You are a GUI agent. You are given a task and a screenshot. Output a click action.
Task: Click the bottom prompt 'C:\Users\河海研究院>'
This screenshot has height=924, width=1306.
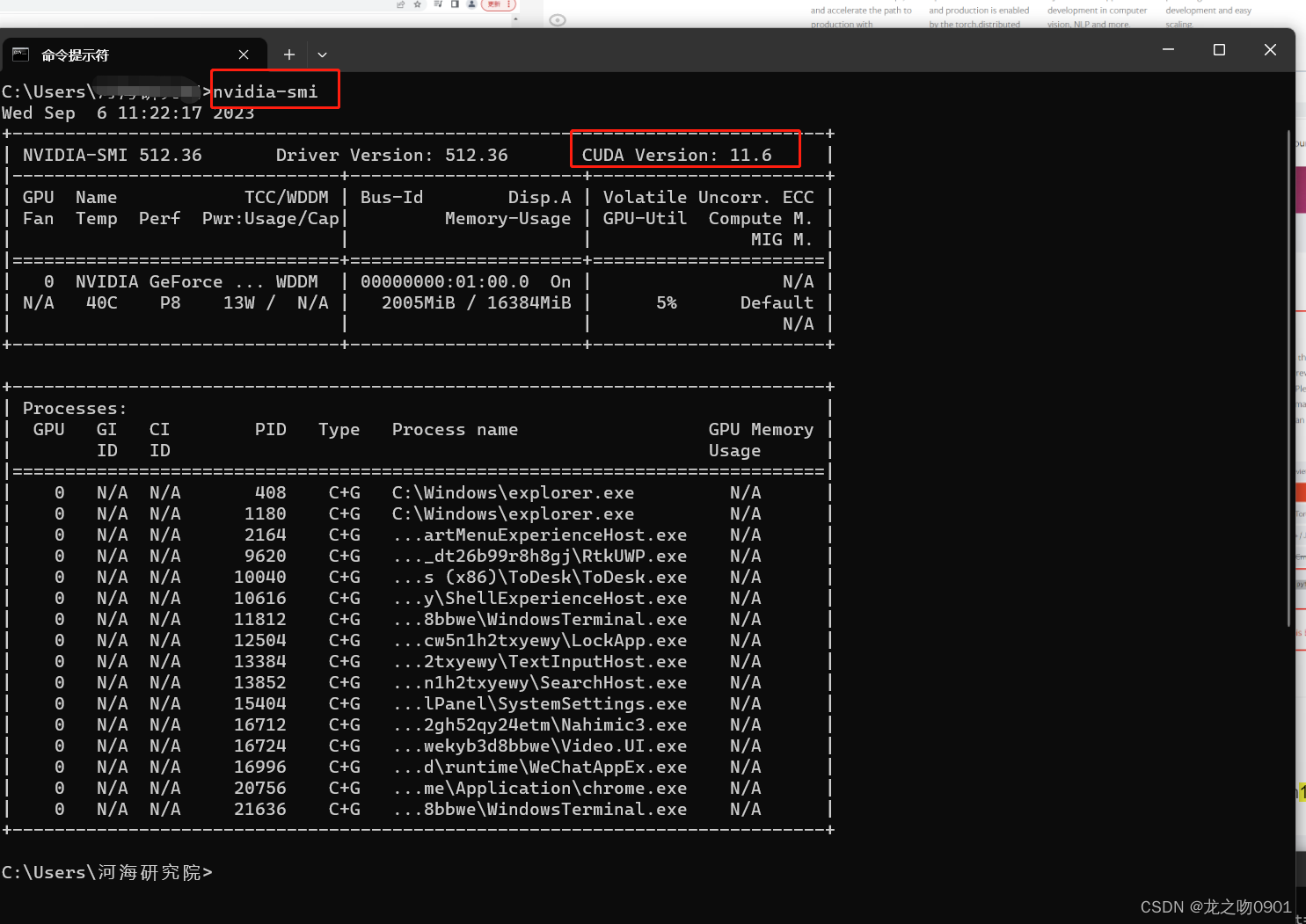point(107,872)
